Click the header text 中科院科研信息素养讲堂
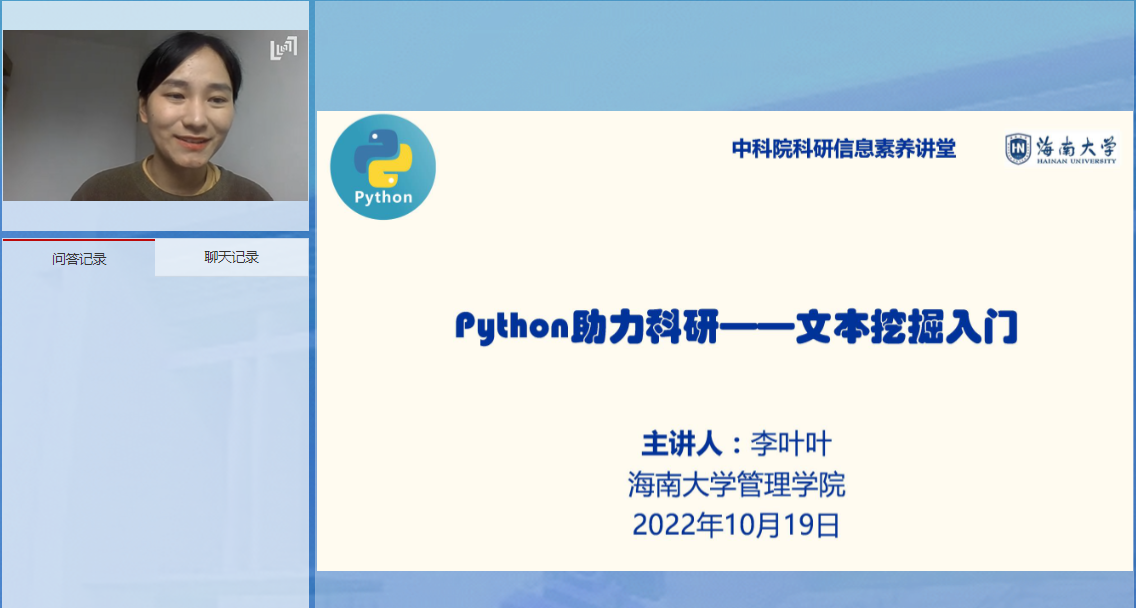Screen dimensions: 1136x608 pos(843,149)
